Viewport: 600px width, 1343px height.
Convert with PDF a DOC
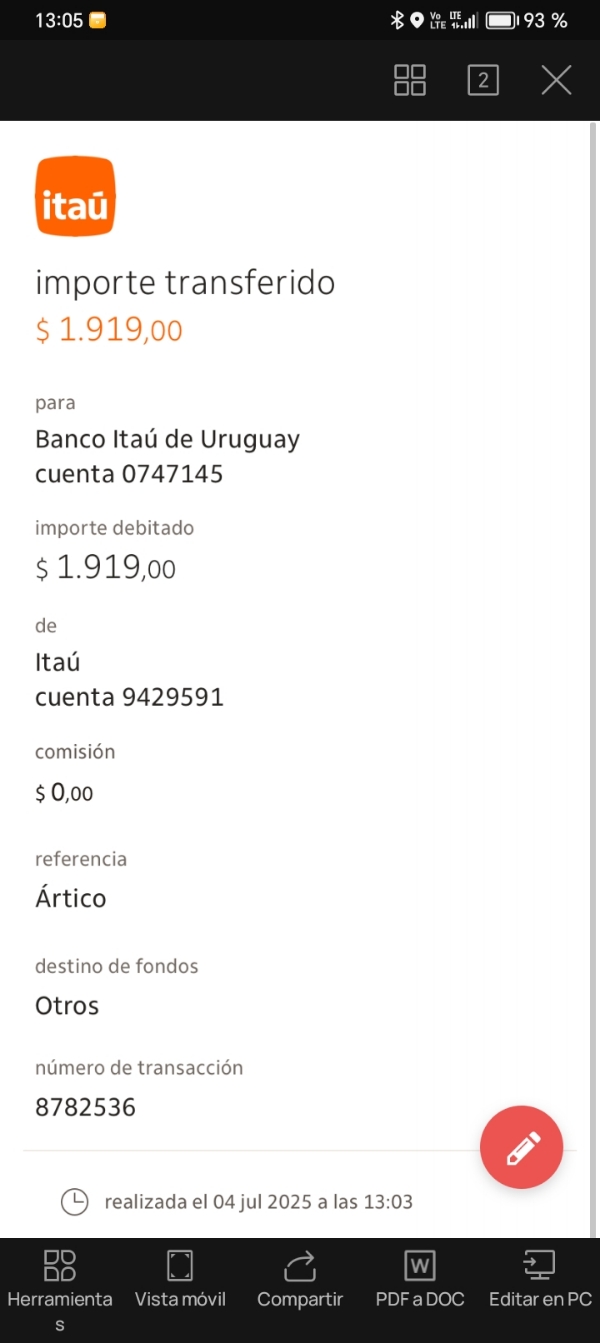tap(420, 1280)
